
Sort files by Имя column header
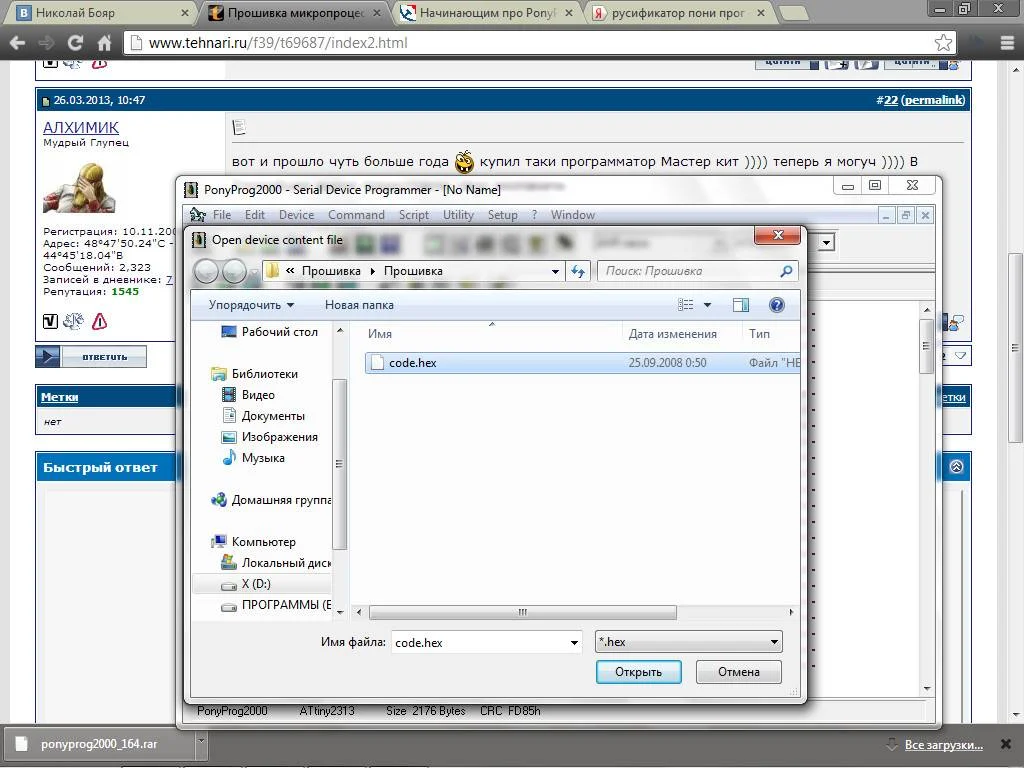point(379,334)
